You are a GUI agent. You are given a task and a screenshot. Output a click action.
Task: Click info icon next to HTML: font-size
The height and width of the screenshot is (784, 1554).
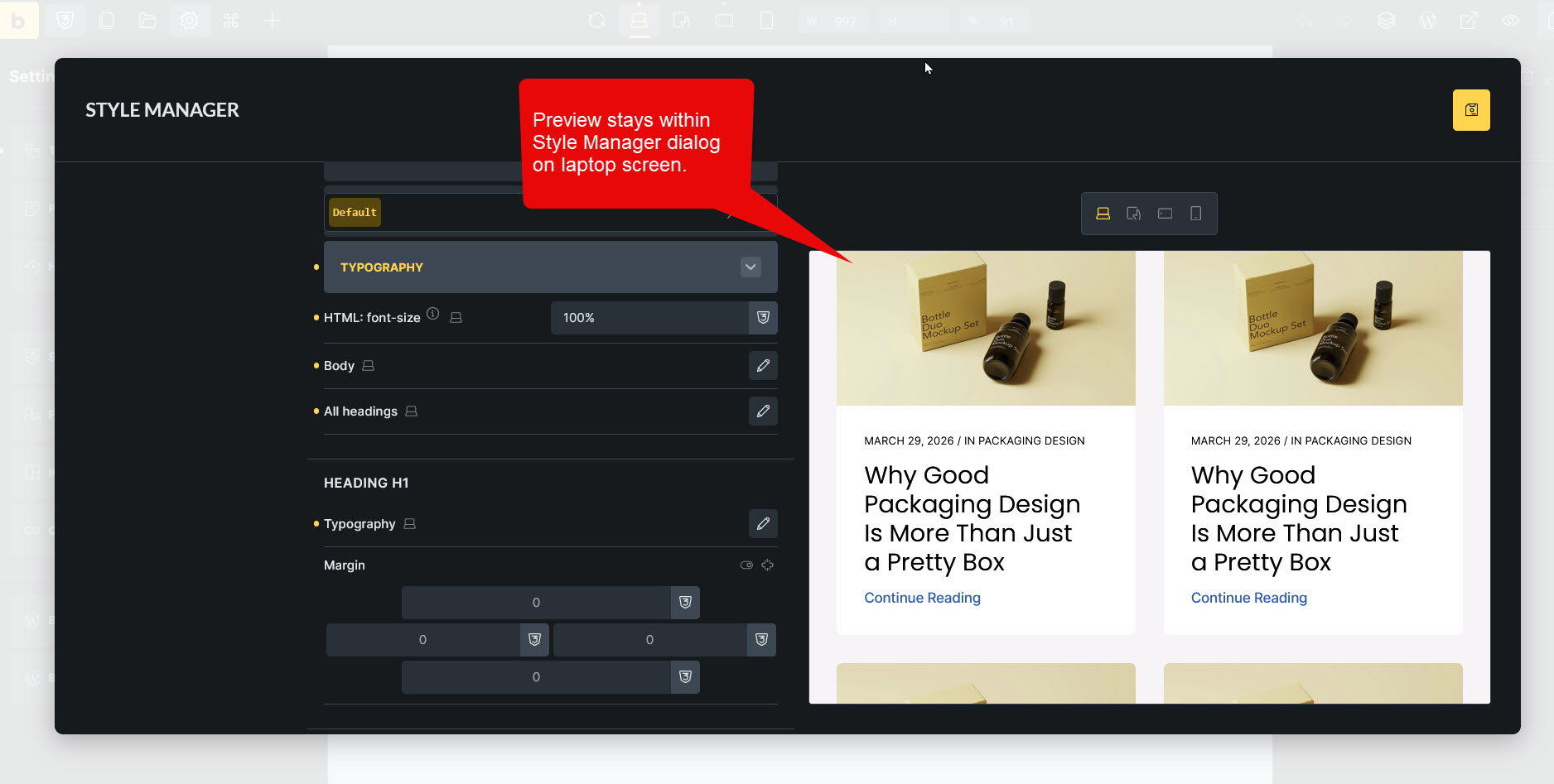[432, 314]
